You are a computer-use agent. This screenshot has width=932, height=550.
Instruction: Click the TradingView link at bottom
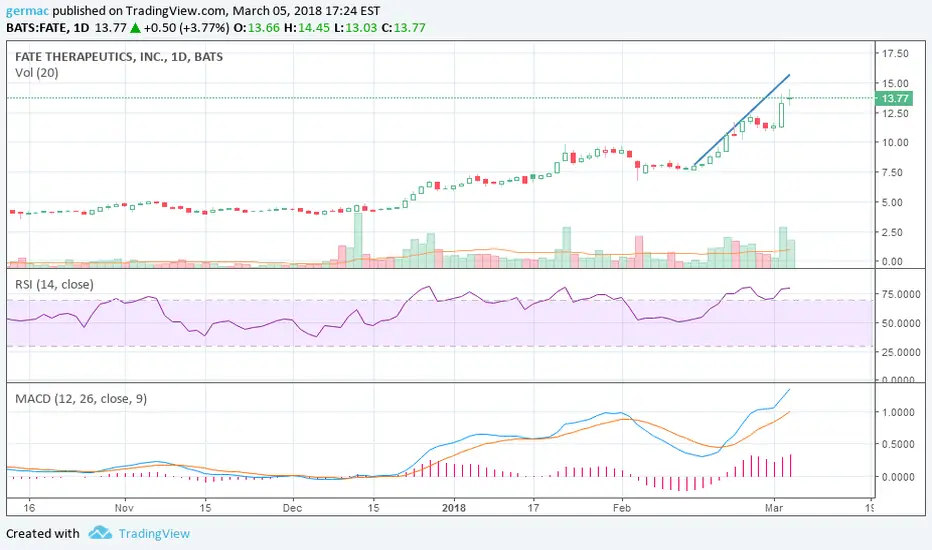point(154,533)
